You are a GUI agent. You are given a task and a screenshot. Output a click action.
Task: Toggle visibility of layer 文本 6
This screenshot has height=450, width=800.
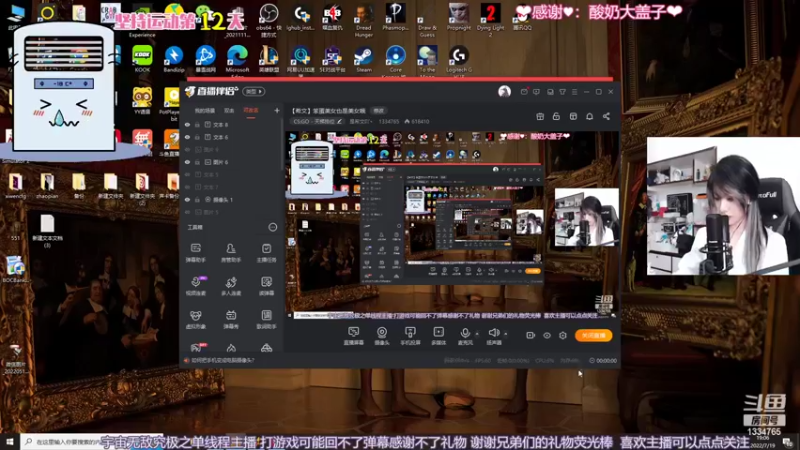click(187, 137)
